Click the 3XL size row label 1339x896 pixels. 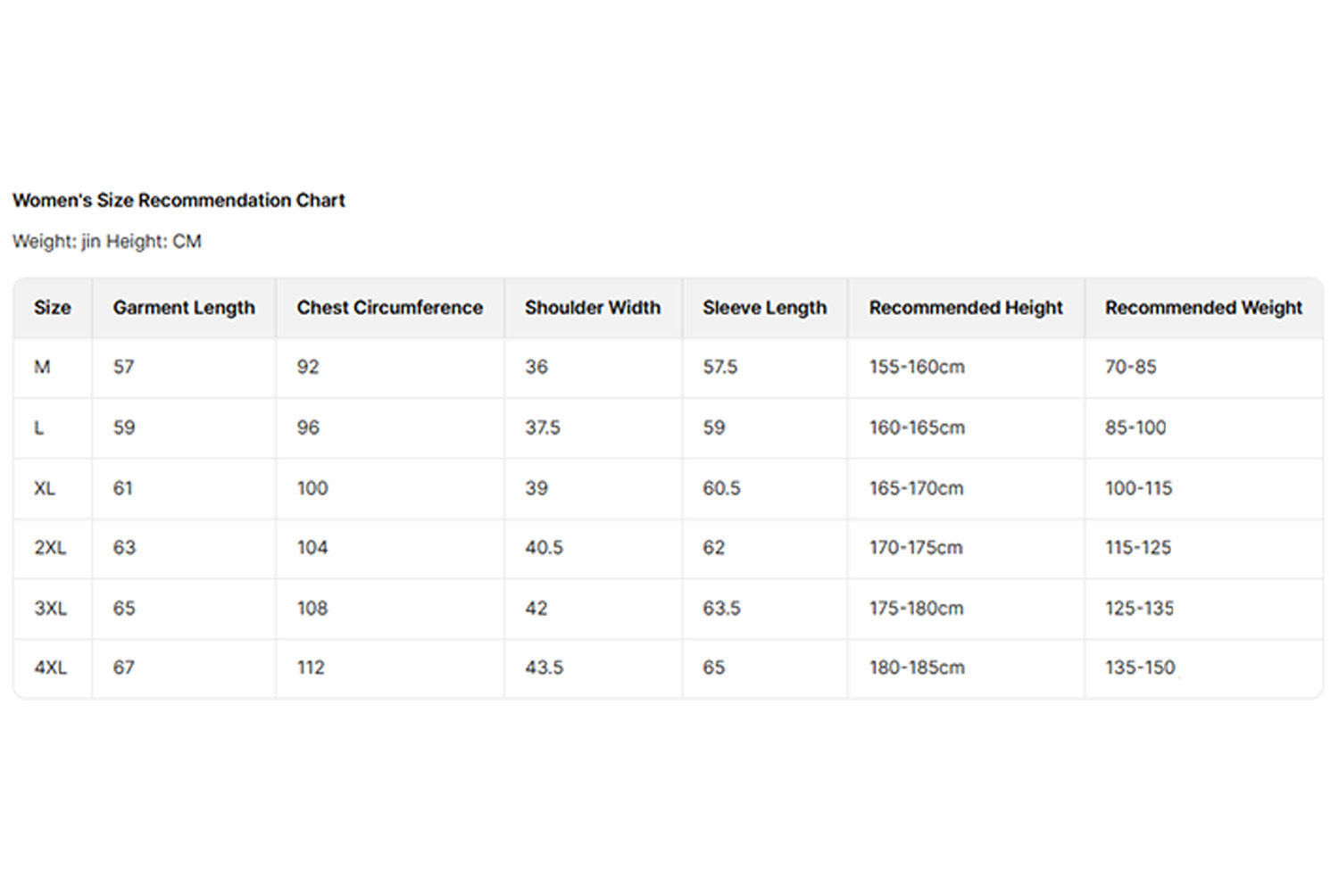tap(50, 609)
